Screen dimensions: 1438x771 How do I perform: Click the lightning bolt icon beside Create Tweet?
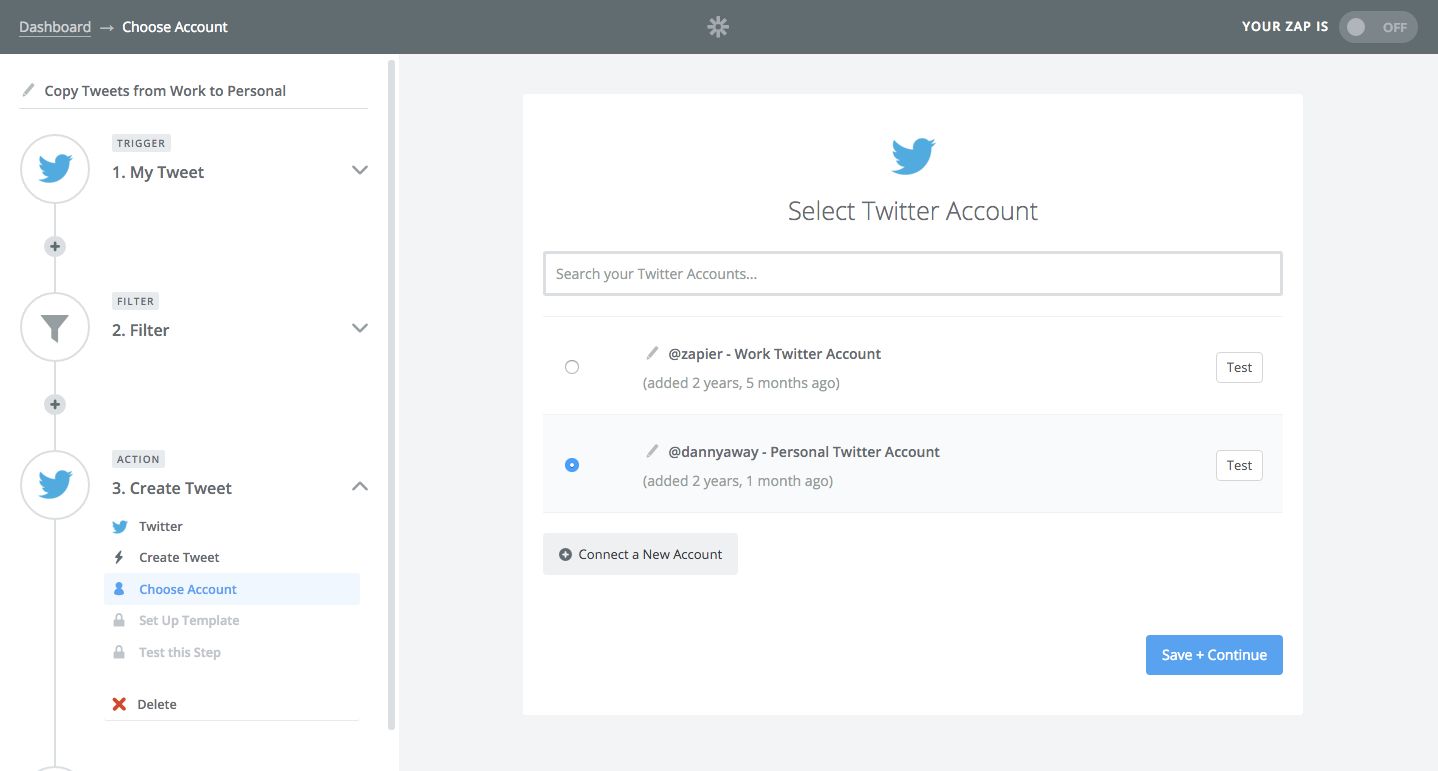120,557
